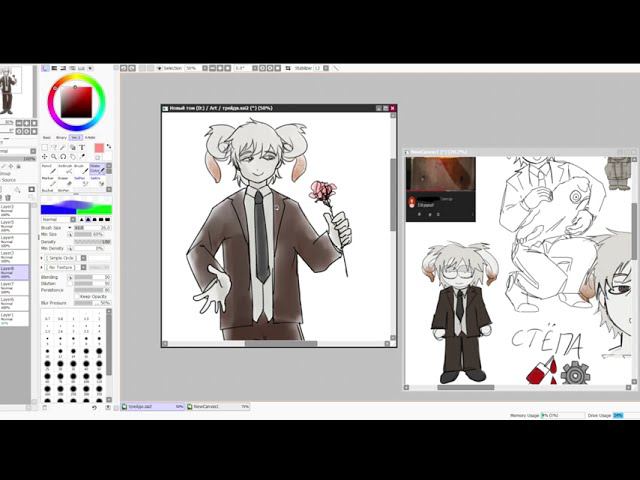The width and height of the screenshot is (640, 480).
Task: Switch to the Ver.1 brush tab
Action: click(x=76, y=138)
